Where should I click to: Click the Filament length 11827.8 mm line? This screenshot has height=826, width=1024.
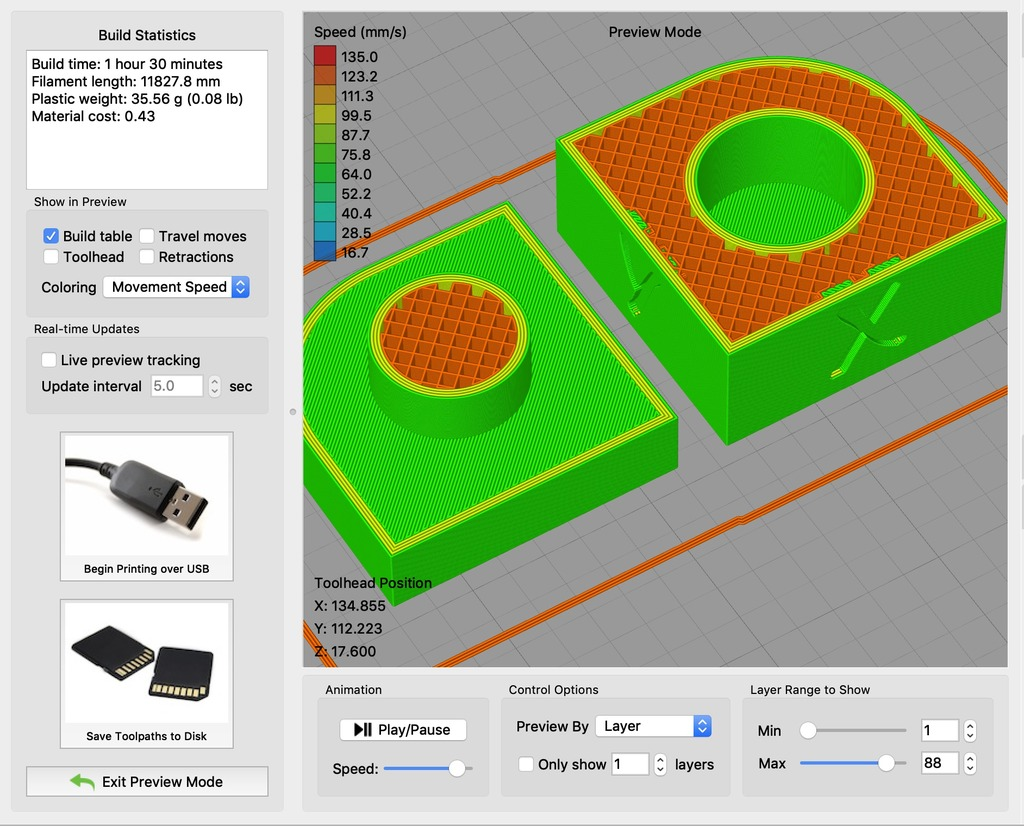click(x=126, y=82)
